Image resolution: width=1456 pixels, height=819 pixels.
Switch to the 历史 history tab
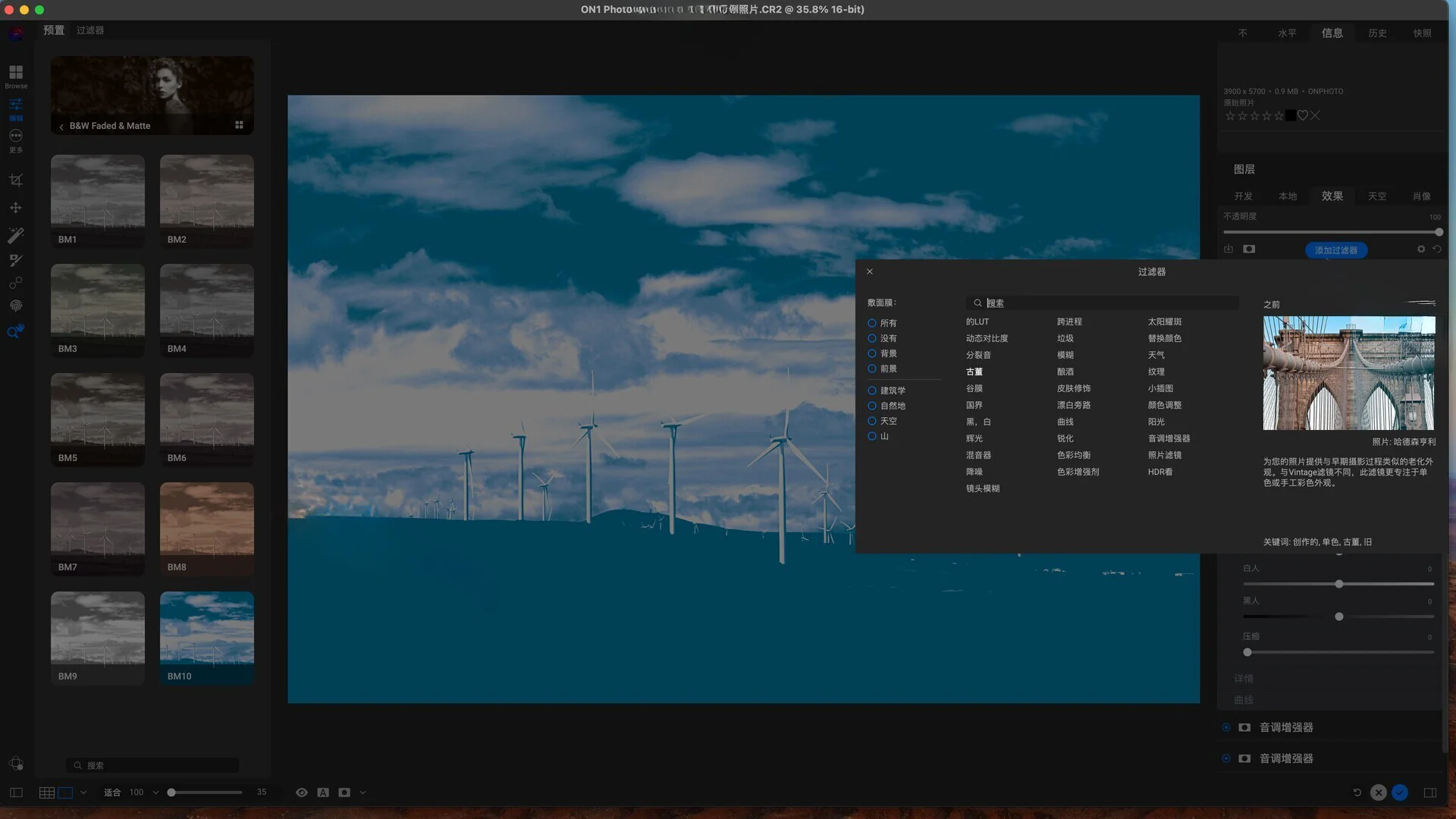click(x=1377, y=33)
